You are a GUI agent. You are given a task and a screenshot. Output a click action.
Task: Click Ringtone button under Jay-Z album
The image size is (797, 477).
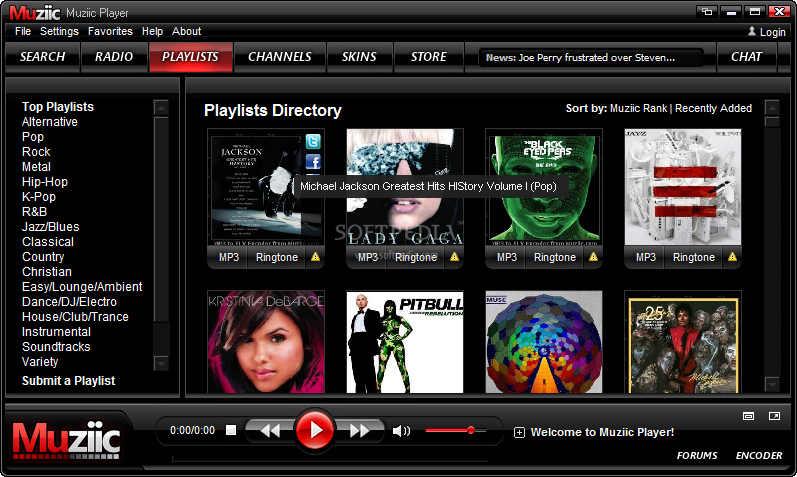click(x=694, y=257)
